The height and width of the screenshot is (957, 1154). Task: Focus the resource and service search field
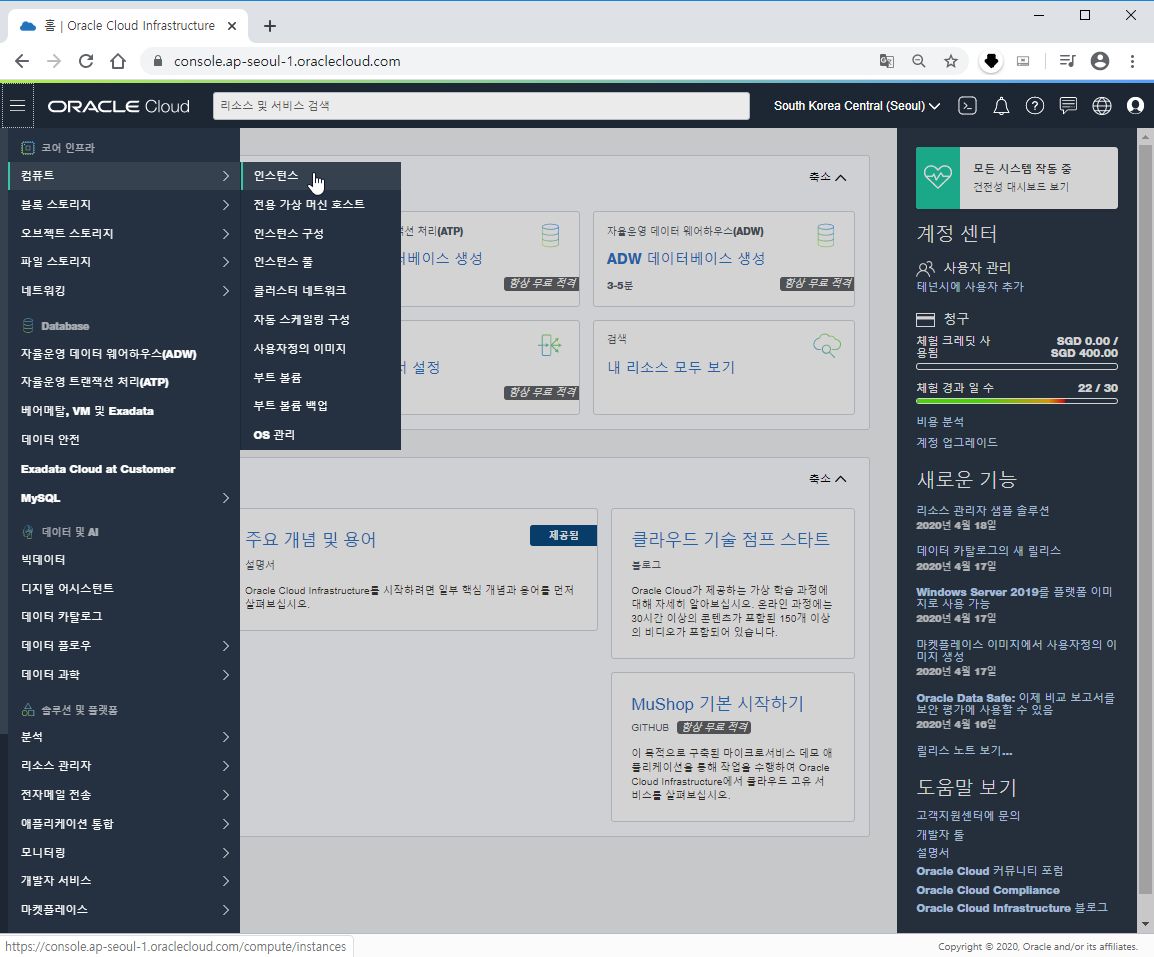tap(481, 106)
